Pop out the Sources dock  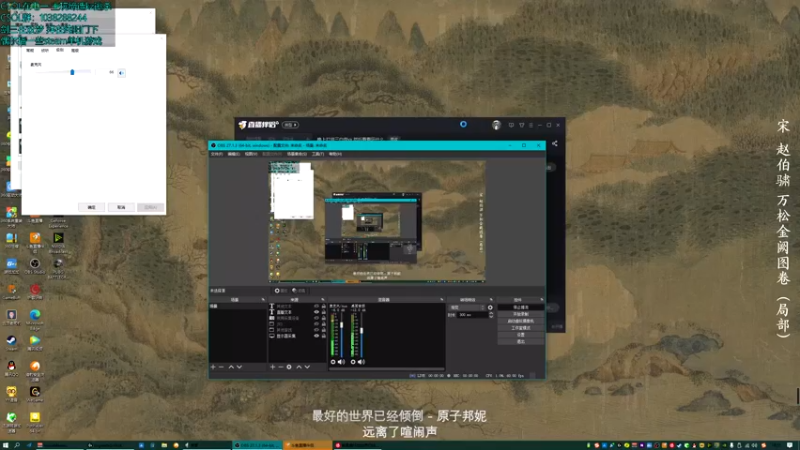coord(323,299)
